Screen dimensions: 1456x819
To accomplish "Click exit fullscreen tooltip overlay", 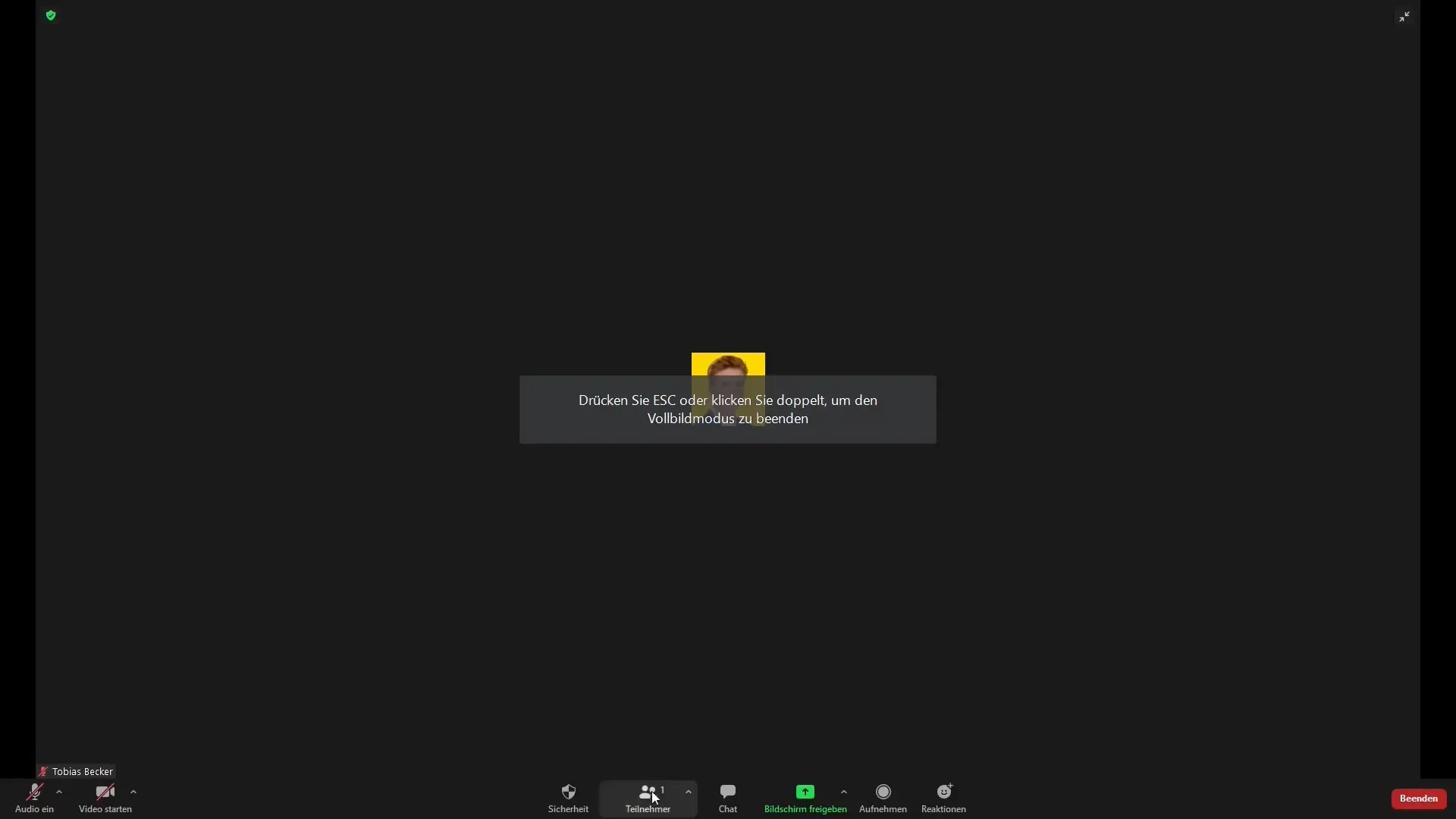I will pyautogui.click(x=728, y=409).
